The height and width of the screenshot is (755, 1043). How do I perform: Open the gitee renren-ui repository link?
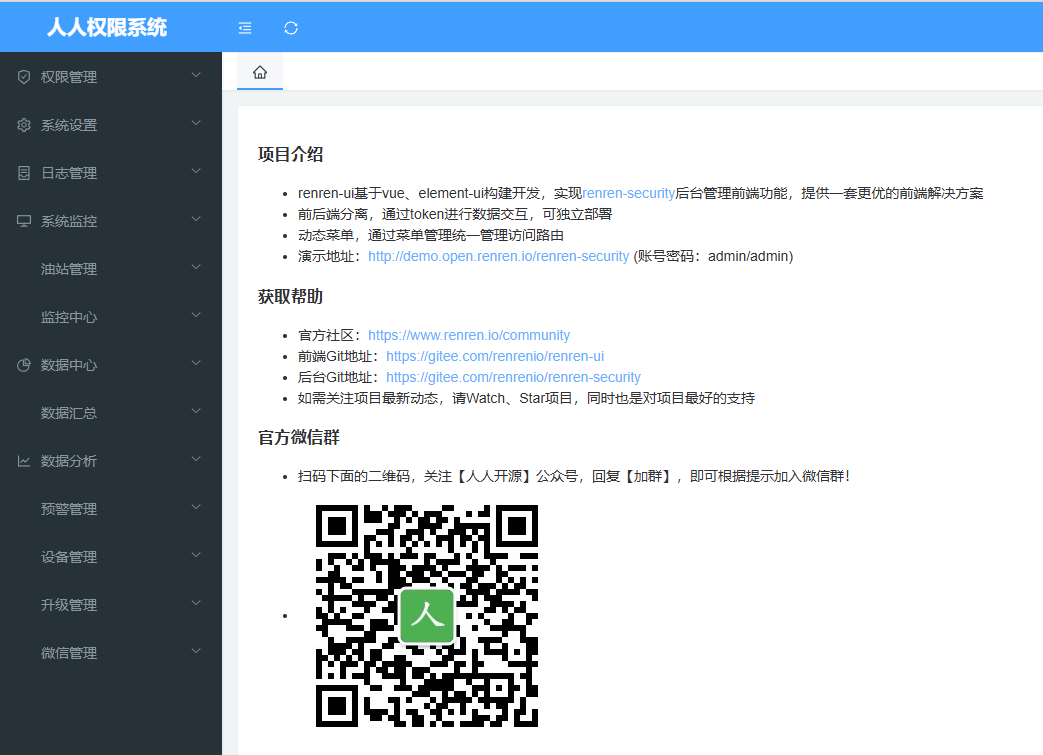tap(495, 356)
